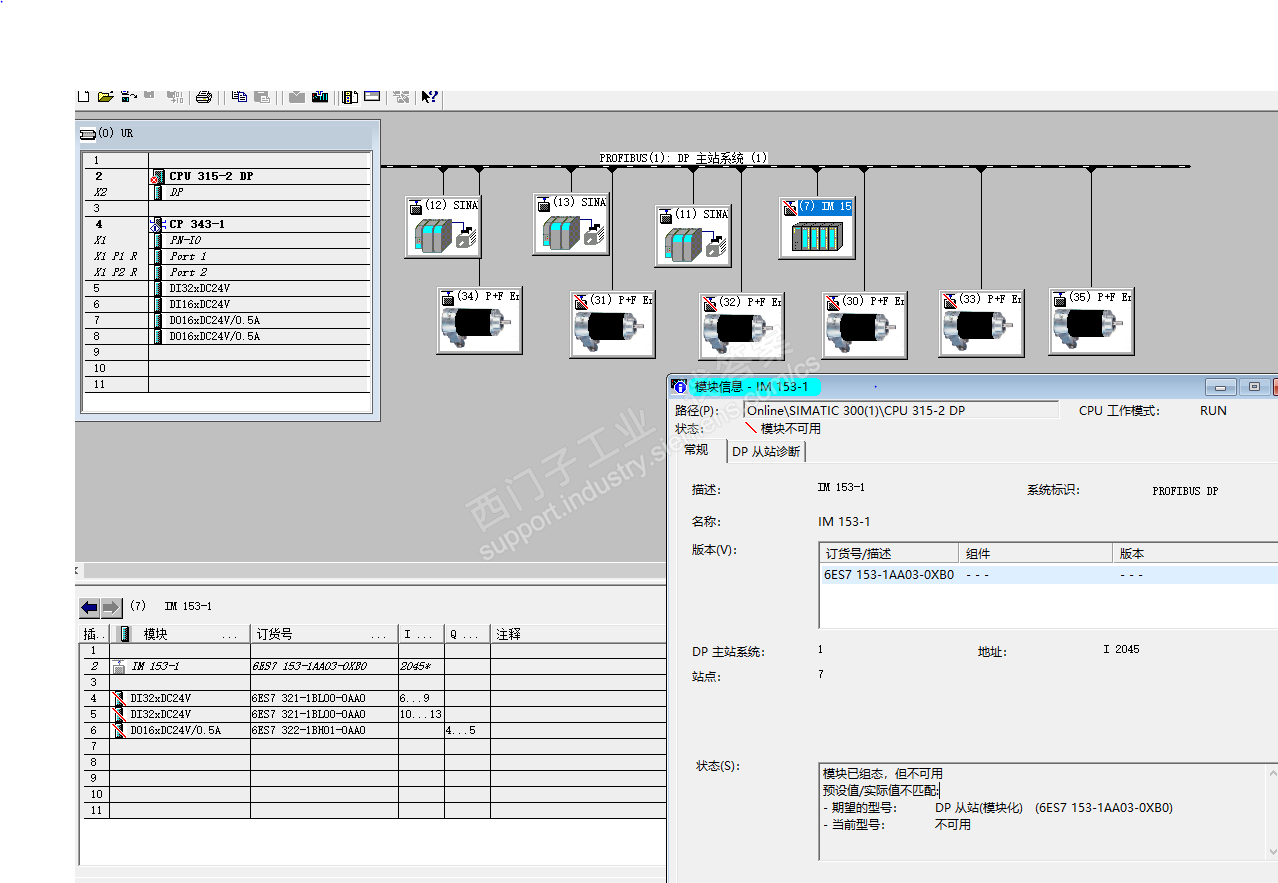Select encoder station (35) P+F
The height and width of the screenshot is (883, 1278).
click(x=1091, y=321)
